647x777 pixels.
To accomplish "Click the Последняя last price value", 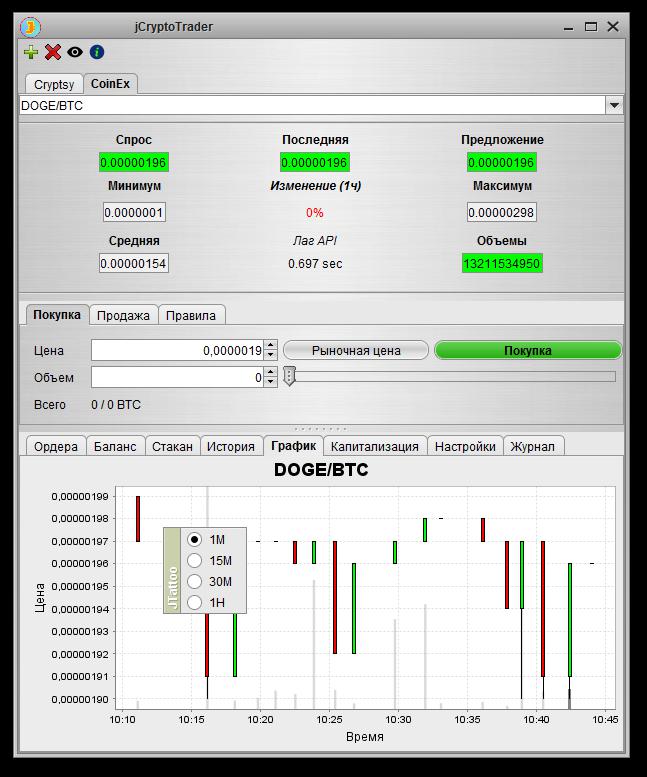I will pyautogui.click(x=315, y=163).
